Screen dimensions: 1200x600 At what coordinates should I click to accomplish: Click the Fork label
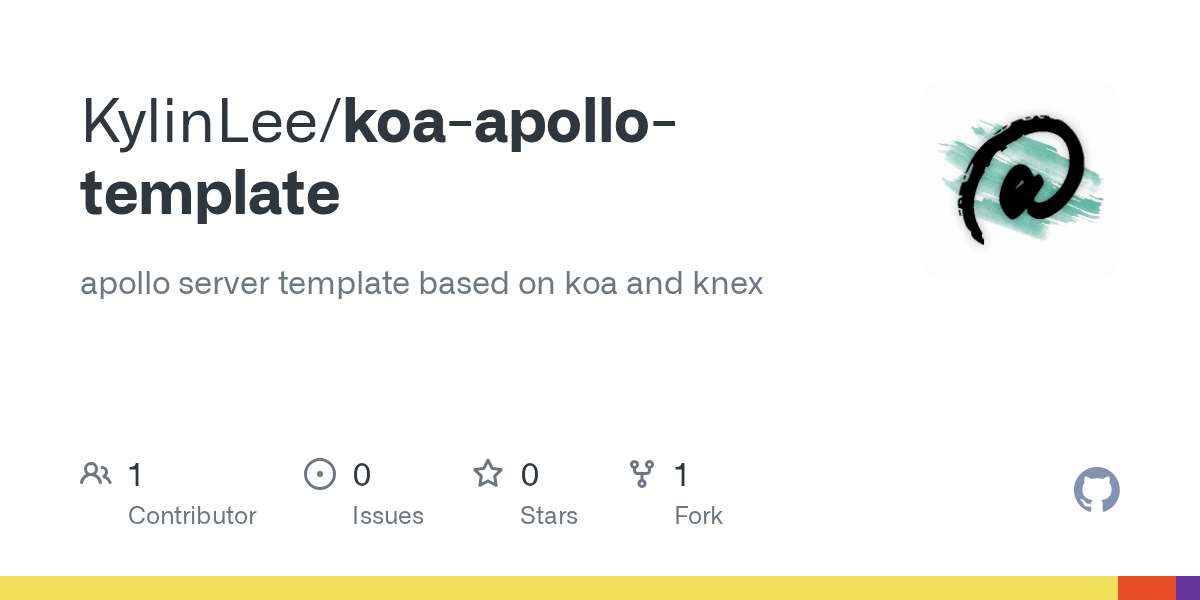click(698, 516)
